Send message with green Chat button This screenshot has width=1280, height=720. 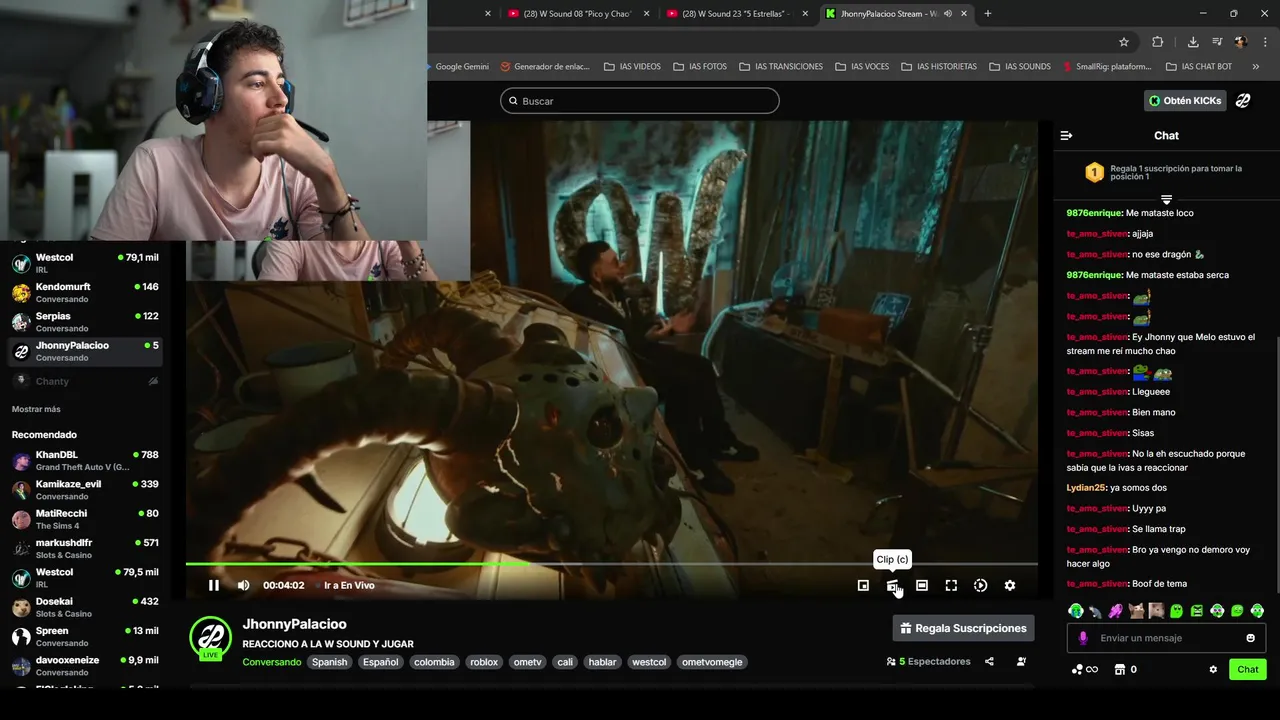[1248, 669]
